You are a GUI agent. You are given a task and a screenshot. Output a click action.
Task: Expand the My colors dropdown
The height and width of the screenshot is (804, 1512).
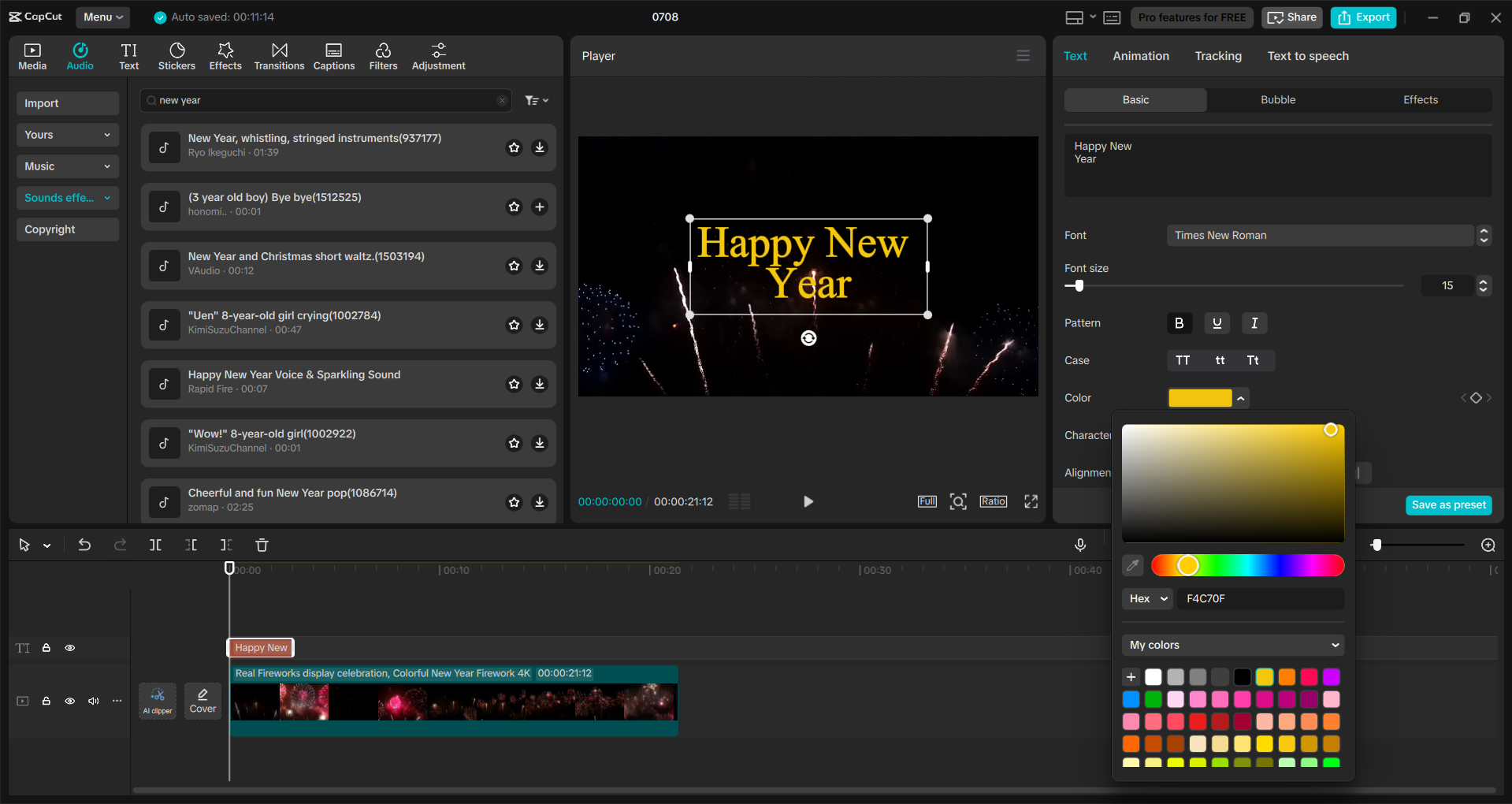(1232, 645)
